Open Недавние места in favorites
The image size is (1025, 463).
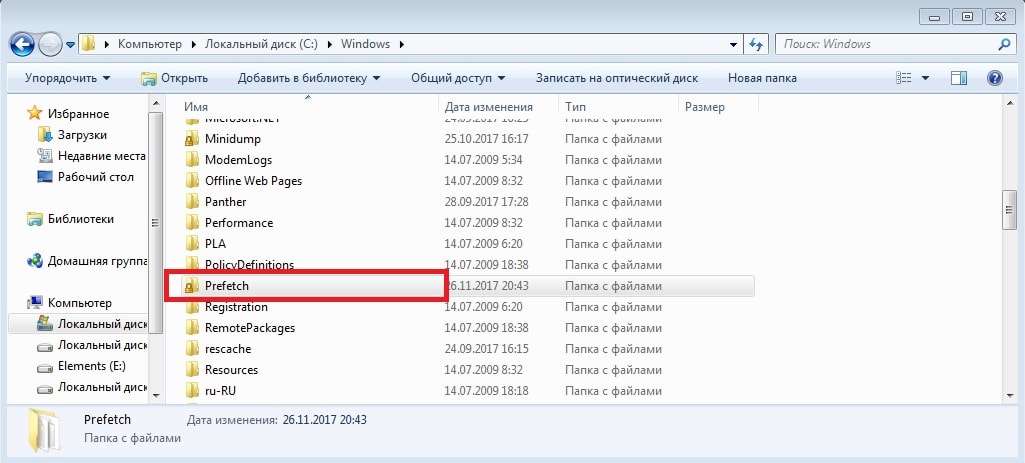(101, 156)
